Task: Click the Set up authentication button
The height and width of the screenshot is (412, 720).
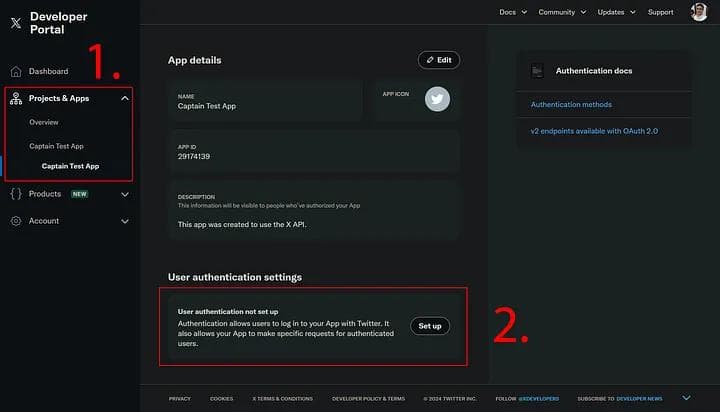Action: click(430, 326)
